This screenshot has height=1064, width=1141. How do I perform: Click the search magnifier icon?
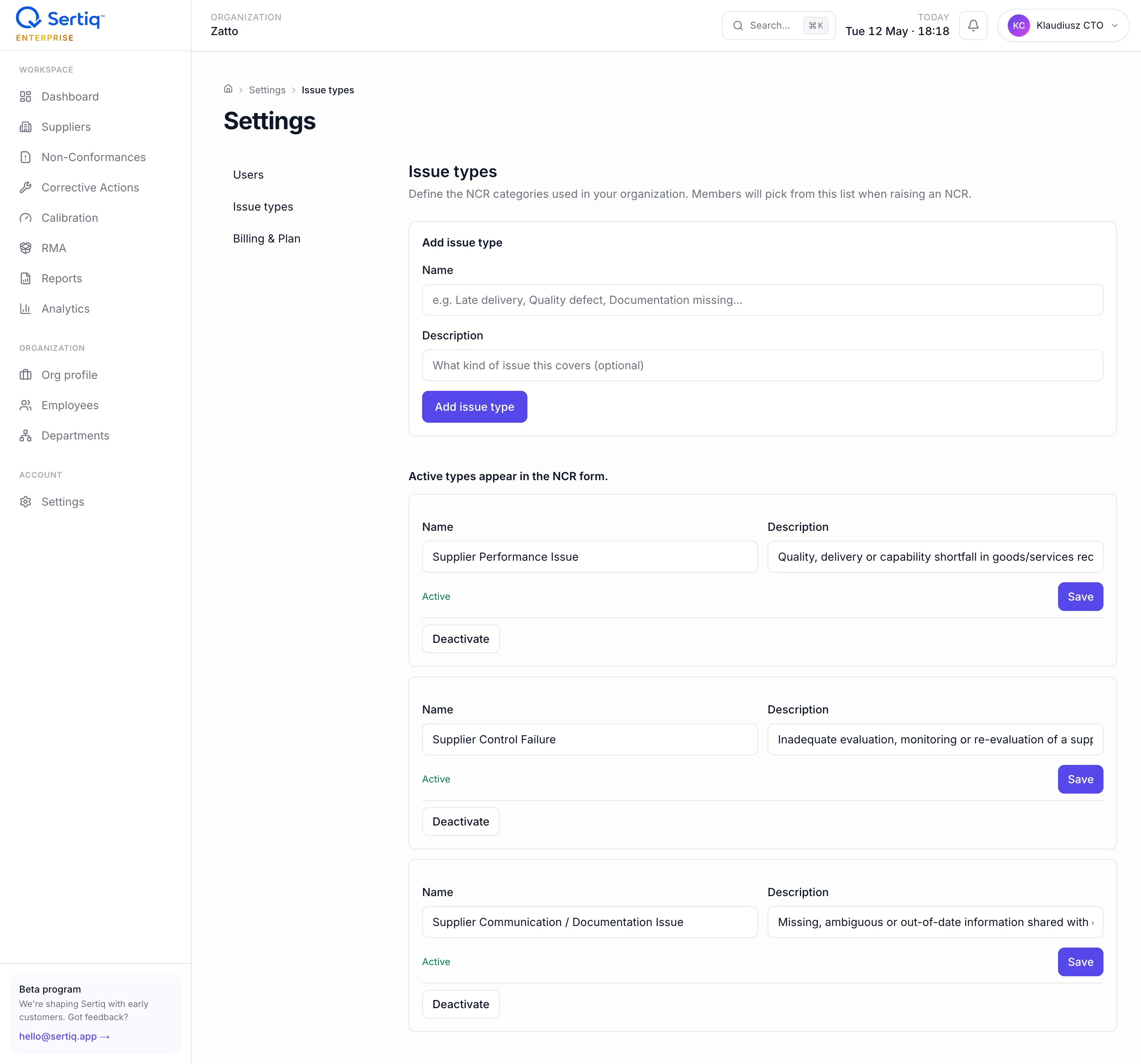pyautogui.click(x=738, y=25)
